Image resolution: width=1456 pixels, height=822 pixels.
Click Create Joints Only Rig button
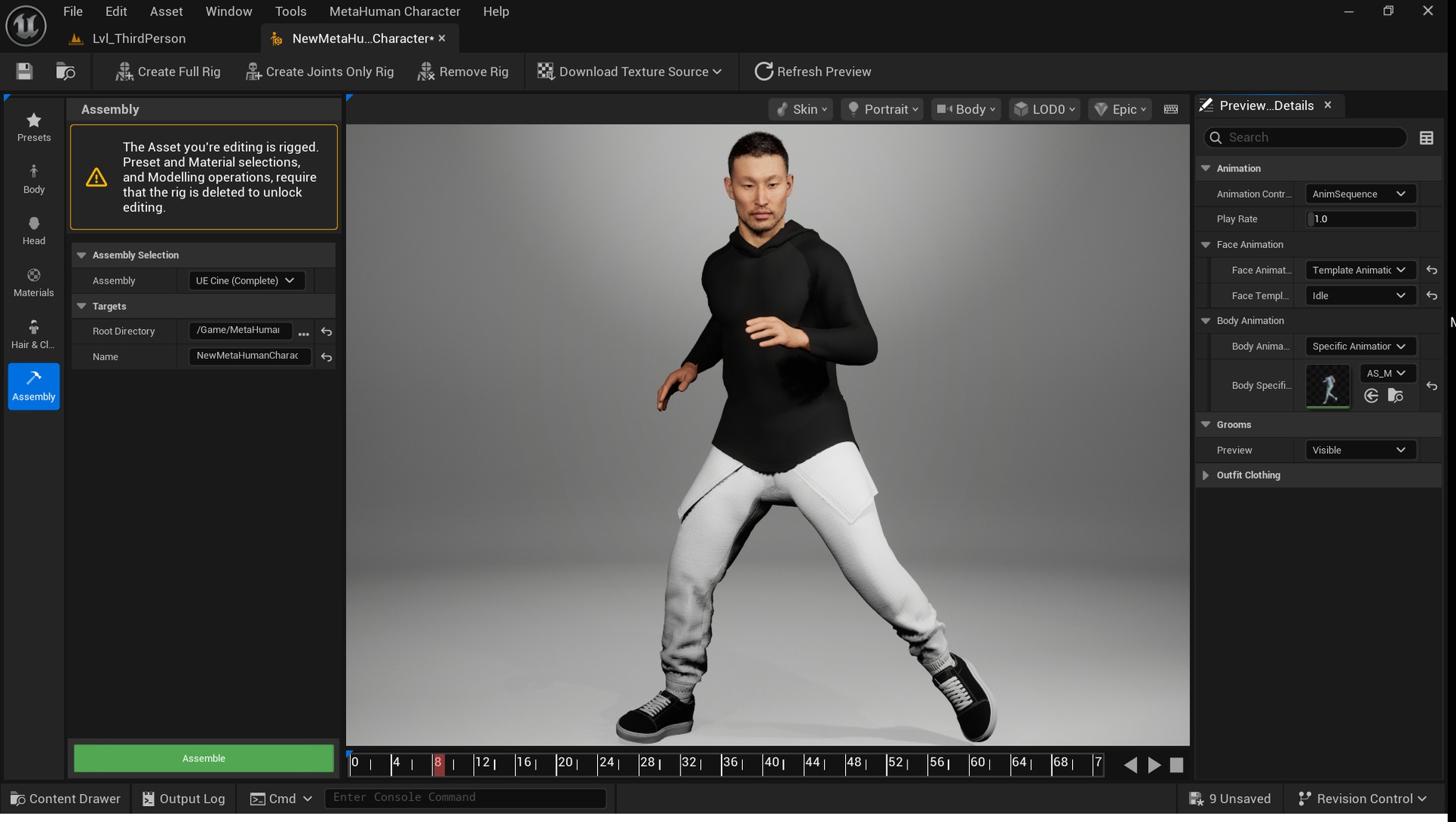(319, 71)
